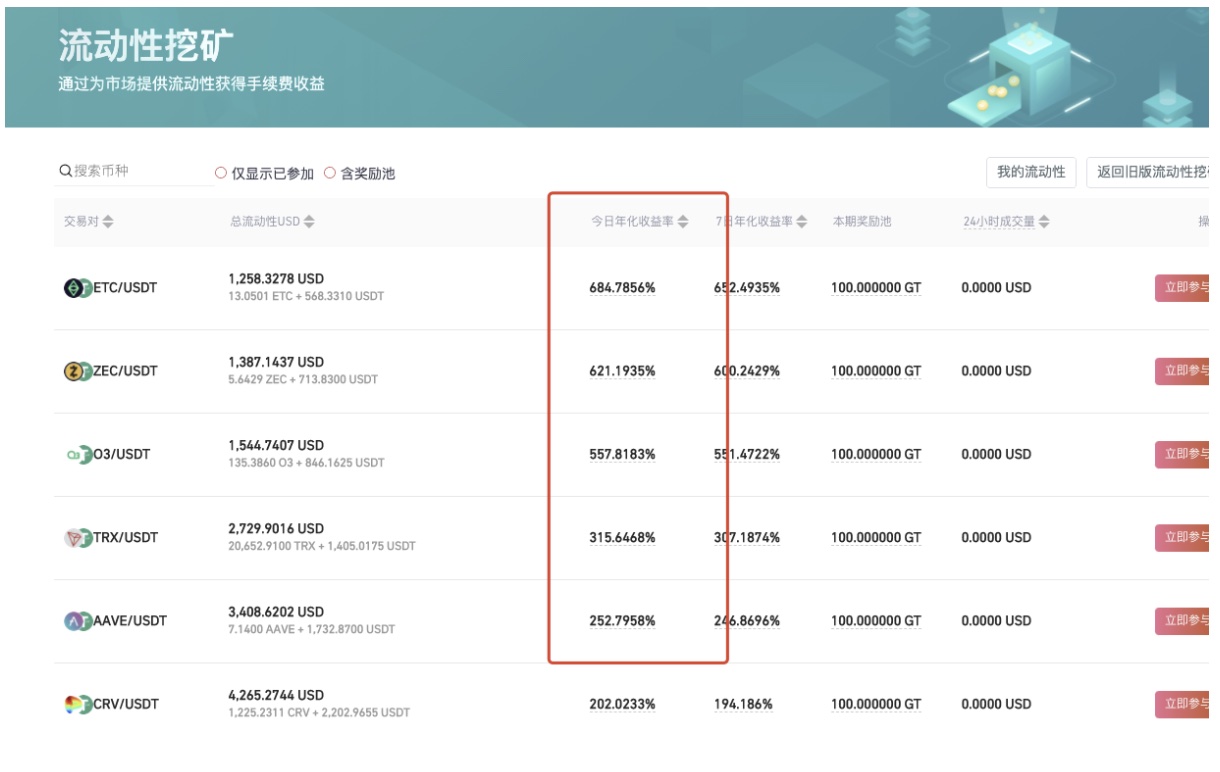Click the TRX coin pair icon
The height and width of the screenshot is (772, 1220).
tap(77, 538)
